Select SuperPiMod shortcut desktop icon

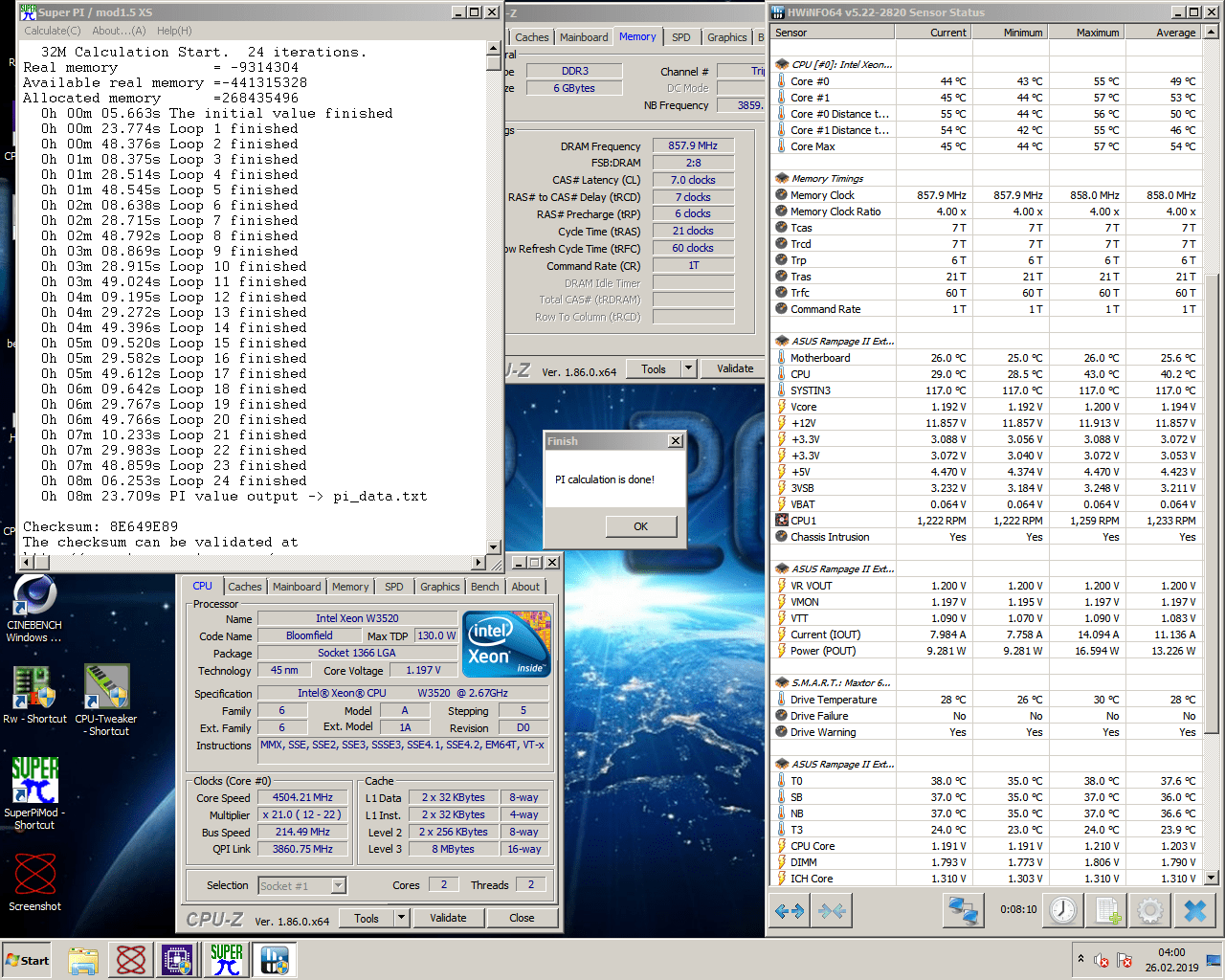[34, 793]
